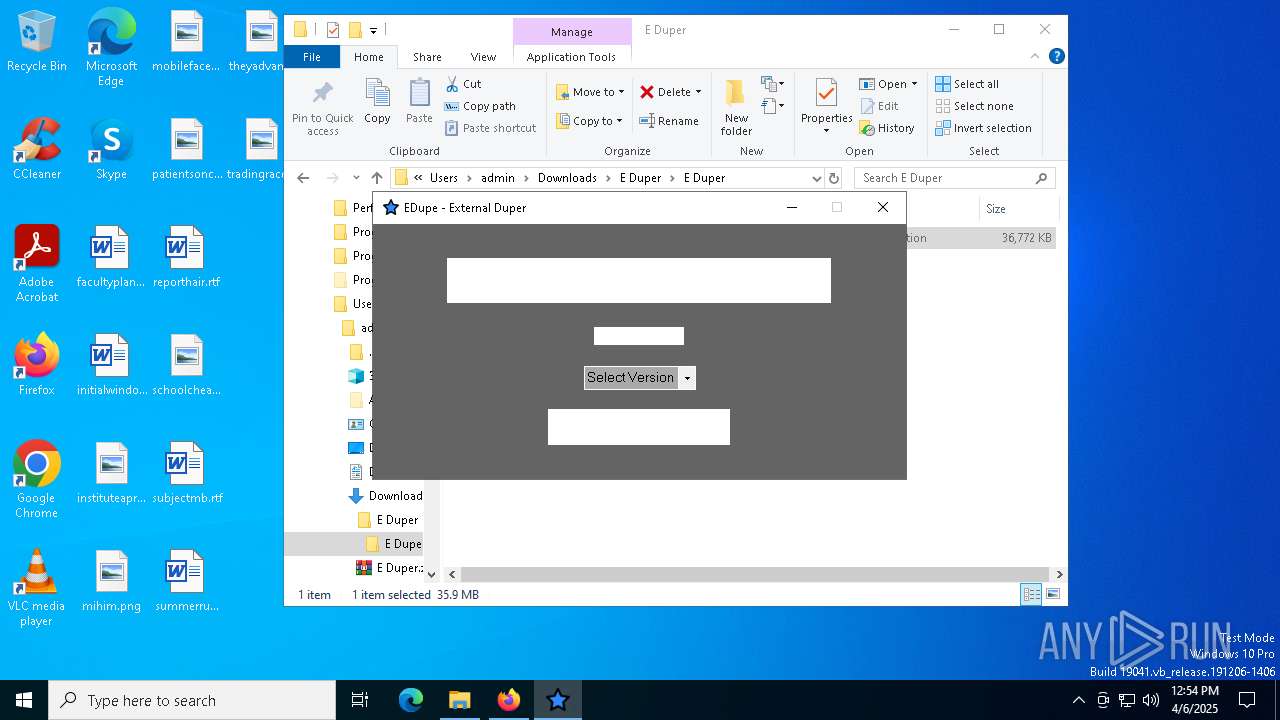This screenshot has width=1280, height=720.
Task: Click Select none in ribbon
Action: click(974, 106)
